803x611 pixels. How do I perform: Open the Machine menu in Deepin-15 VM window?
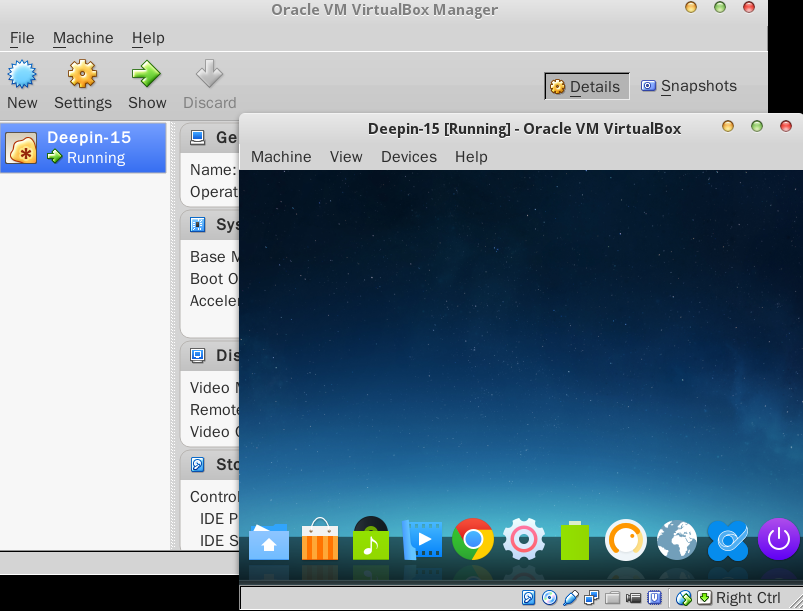click(281, 157)
